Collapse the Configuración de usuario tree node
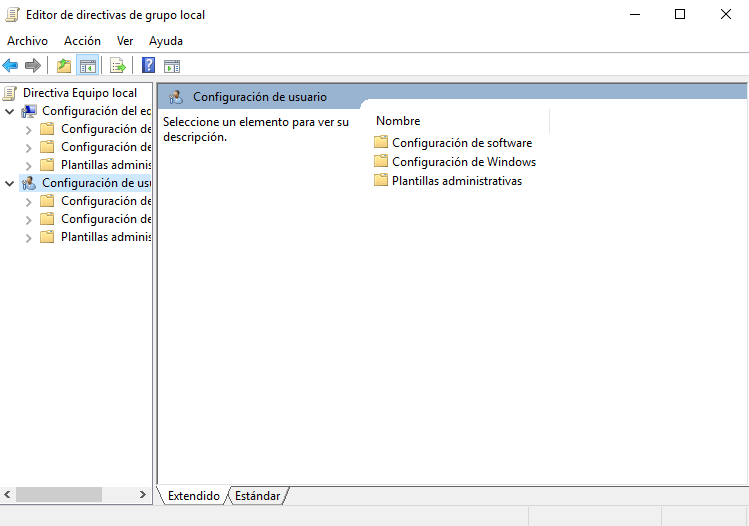The height and width of the screenshot is (526, 749). coord(10,183)
